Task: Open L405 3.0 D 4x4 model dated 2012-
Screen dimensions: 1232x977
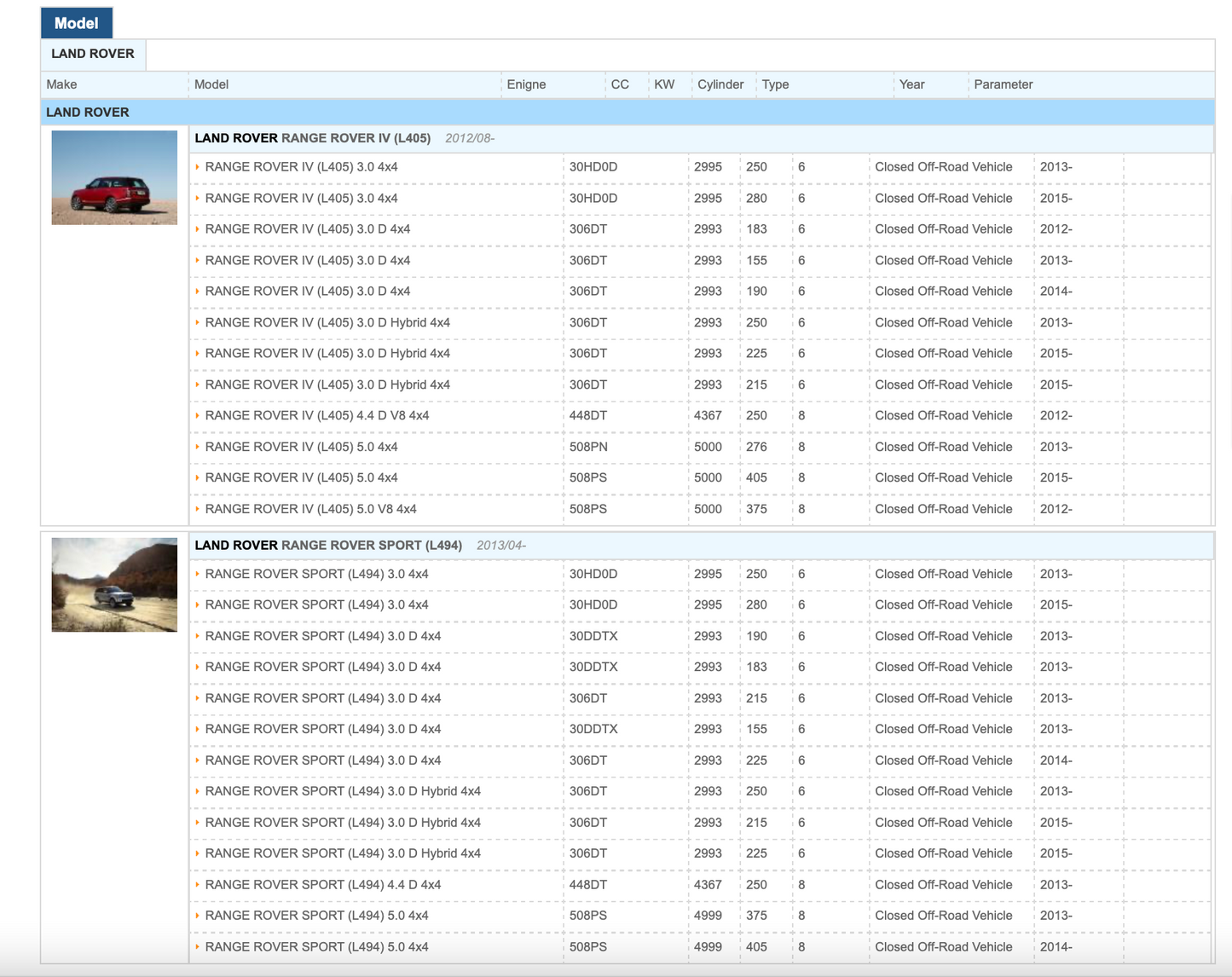Action: [x=308, y=228]
